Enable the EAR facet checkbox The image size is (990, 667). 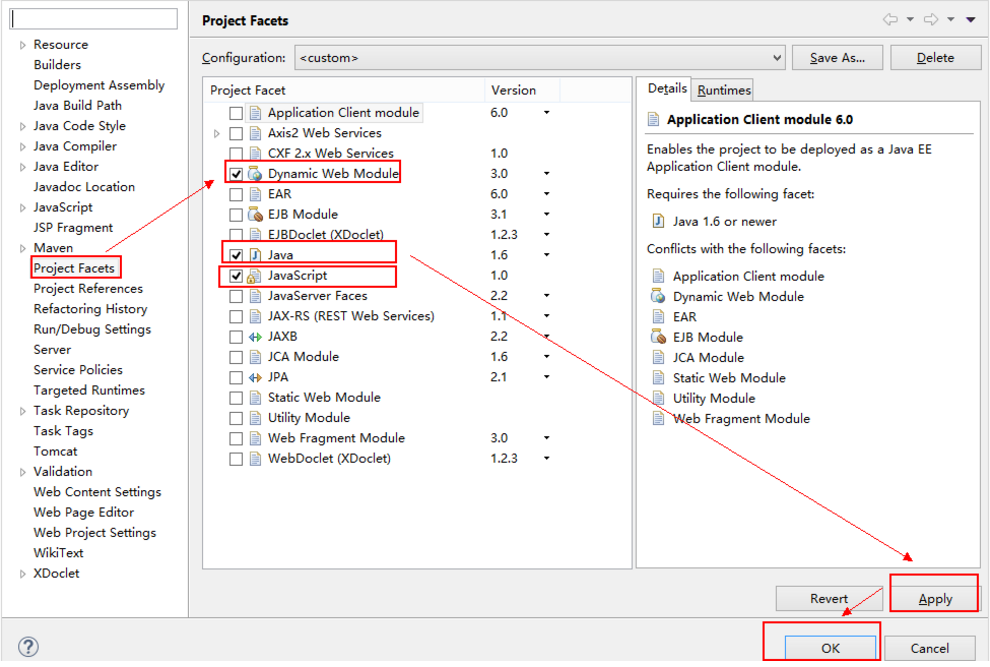[x=236, y=195]
